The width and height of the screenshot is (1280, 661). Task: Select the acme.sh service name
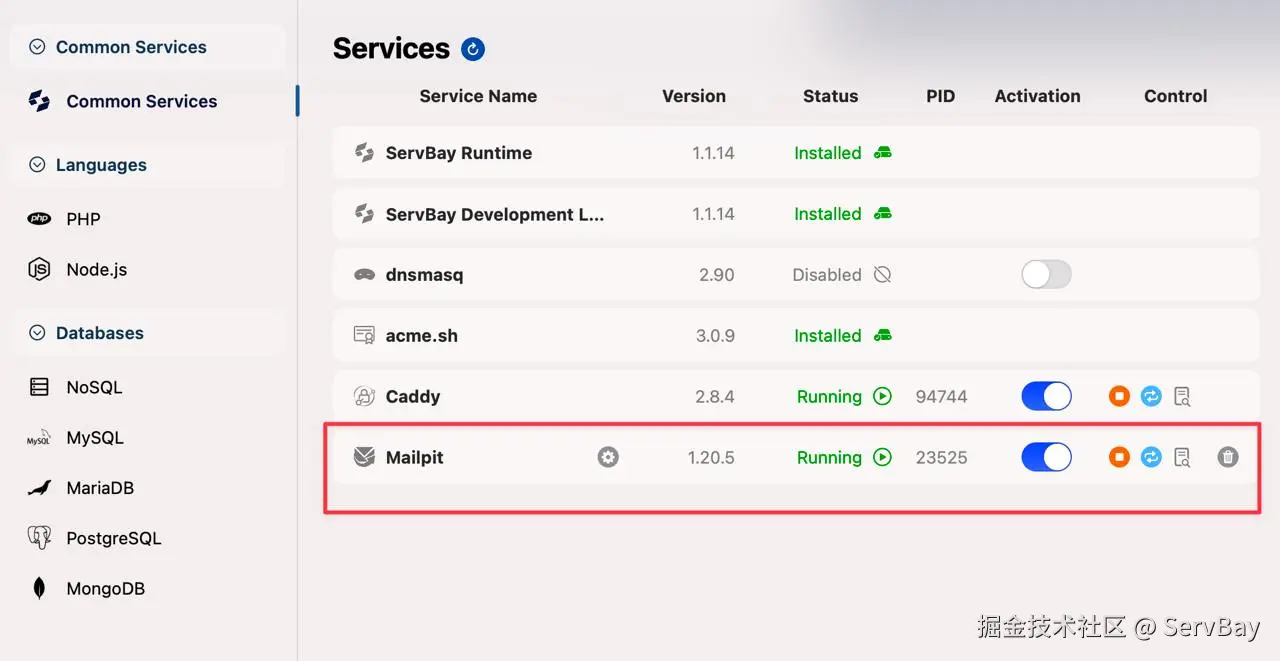point(422,336)
